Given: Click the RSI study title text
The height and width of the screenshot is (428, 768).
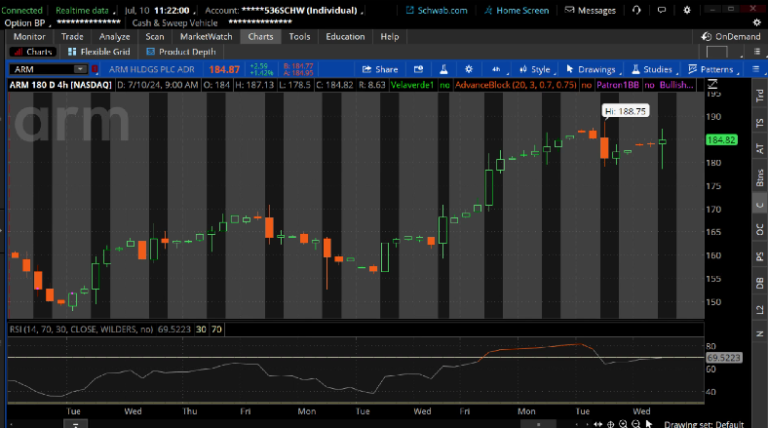Looking at the screenshot, I should [x=81, y=330].
